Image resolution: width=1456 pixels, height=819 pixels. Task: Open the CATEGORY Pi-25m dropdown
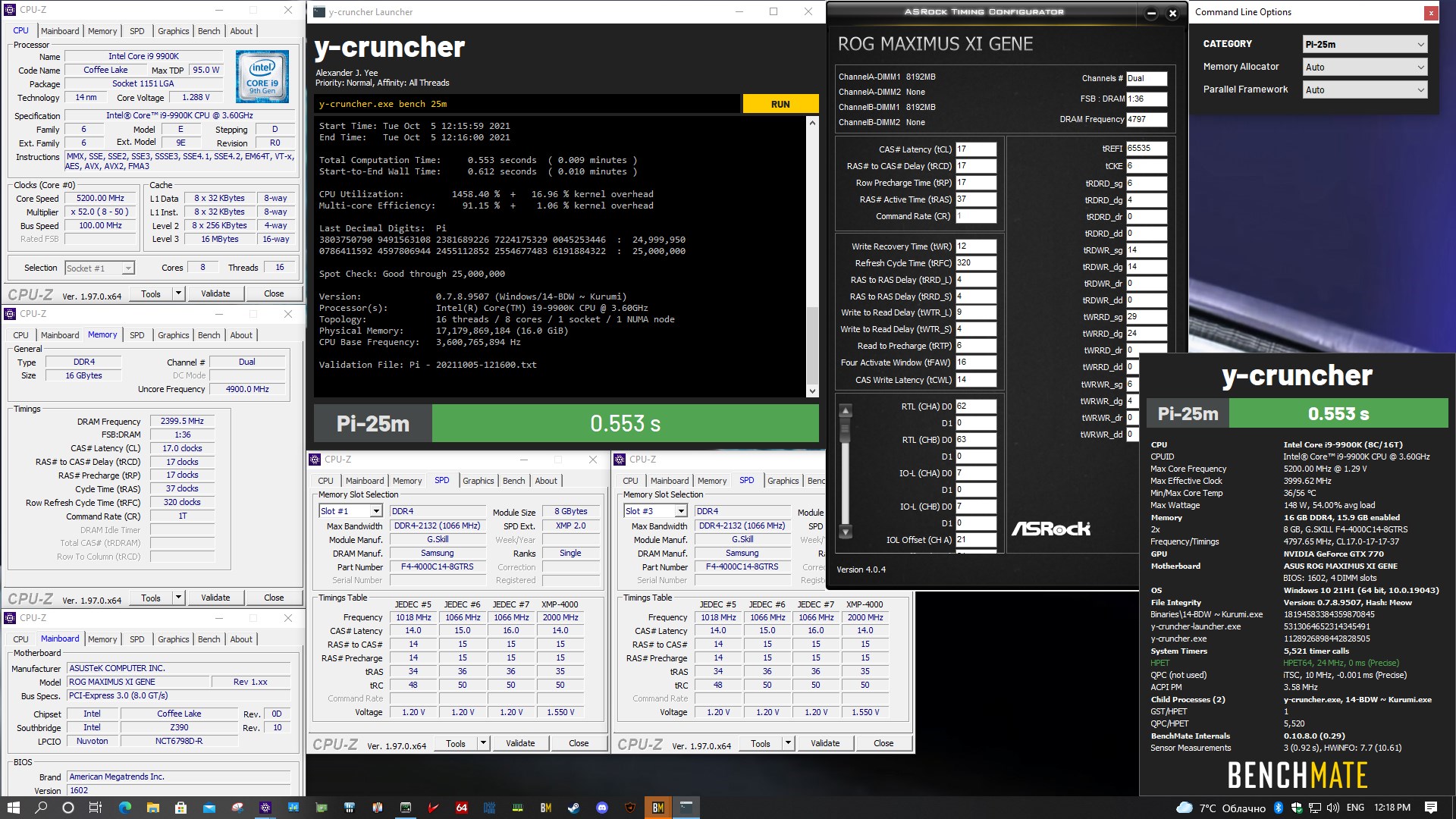pos(1365,44)
